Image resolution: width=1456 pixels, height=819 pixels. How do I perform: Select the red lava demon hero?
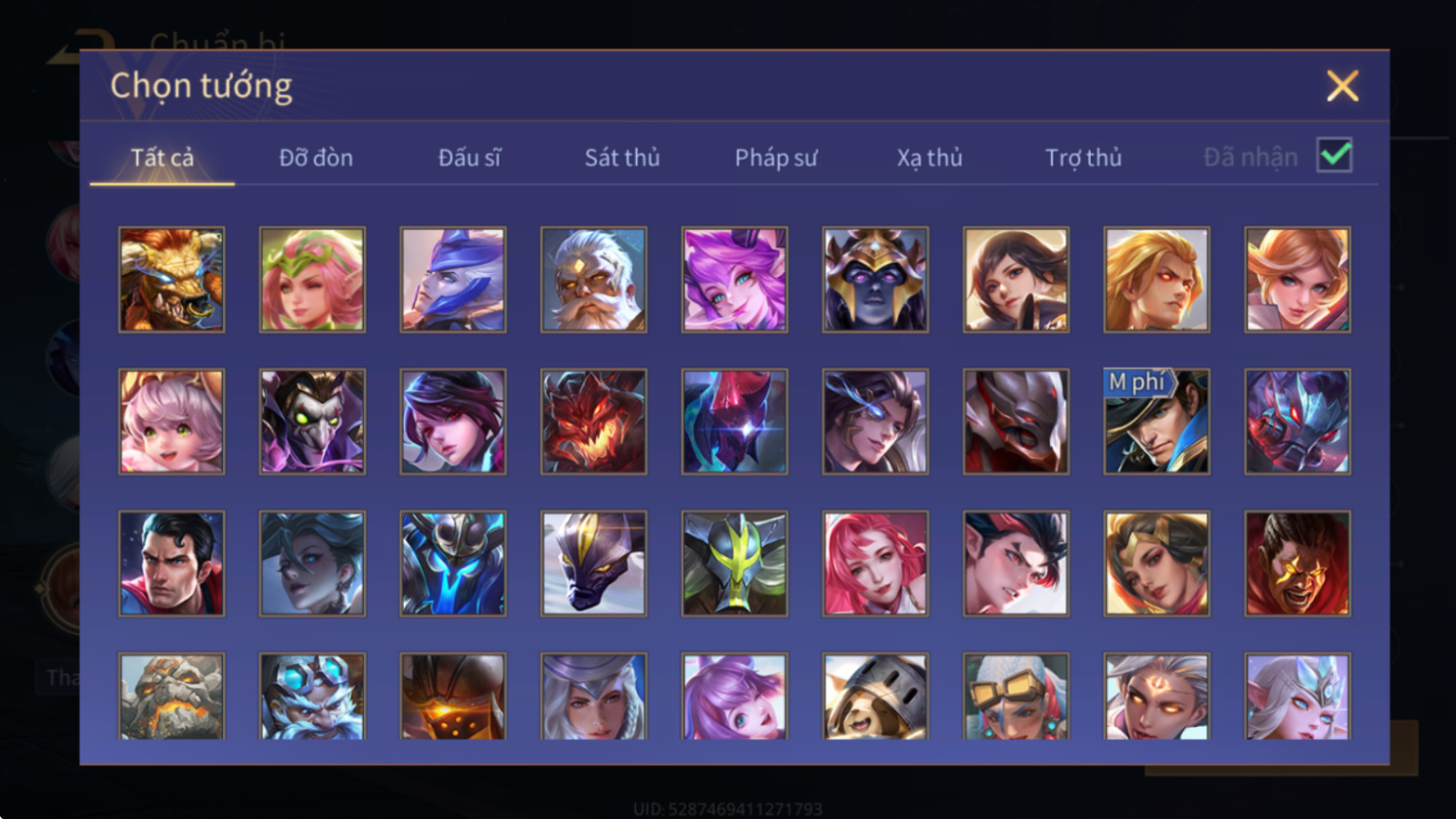594,422
